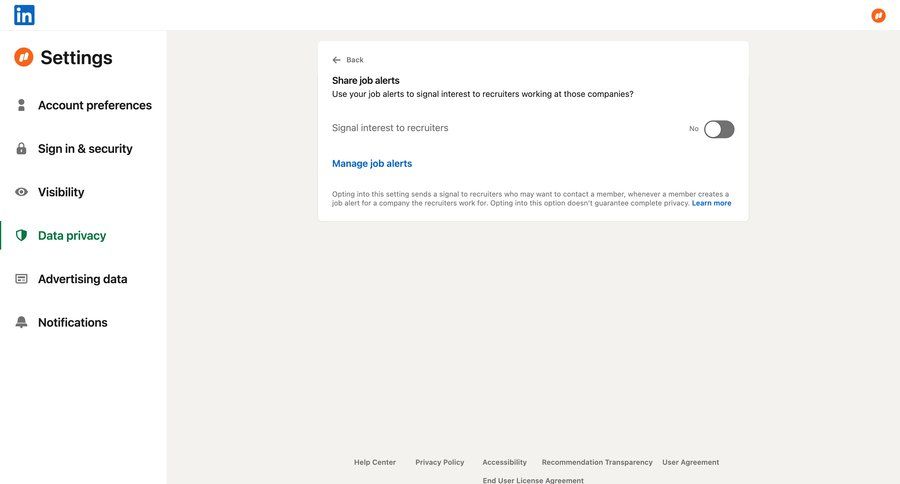Click the Sign in & security lock icon
This screenshot has height=484, width=900.
coord(21,149)
